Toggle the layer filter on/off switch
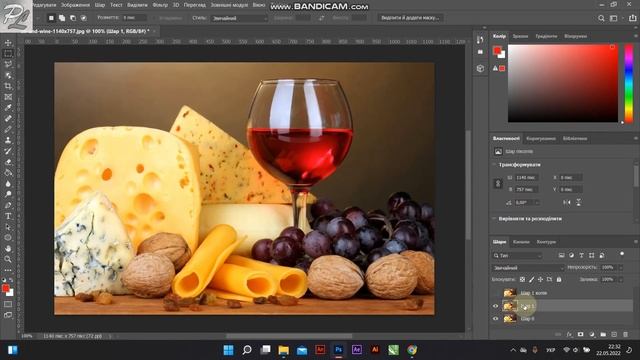The height and width of the screenshot is (360, 640). pos(622,254)
